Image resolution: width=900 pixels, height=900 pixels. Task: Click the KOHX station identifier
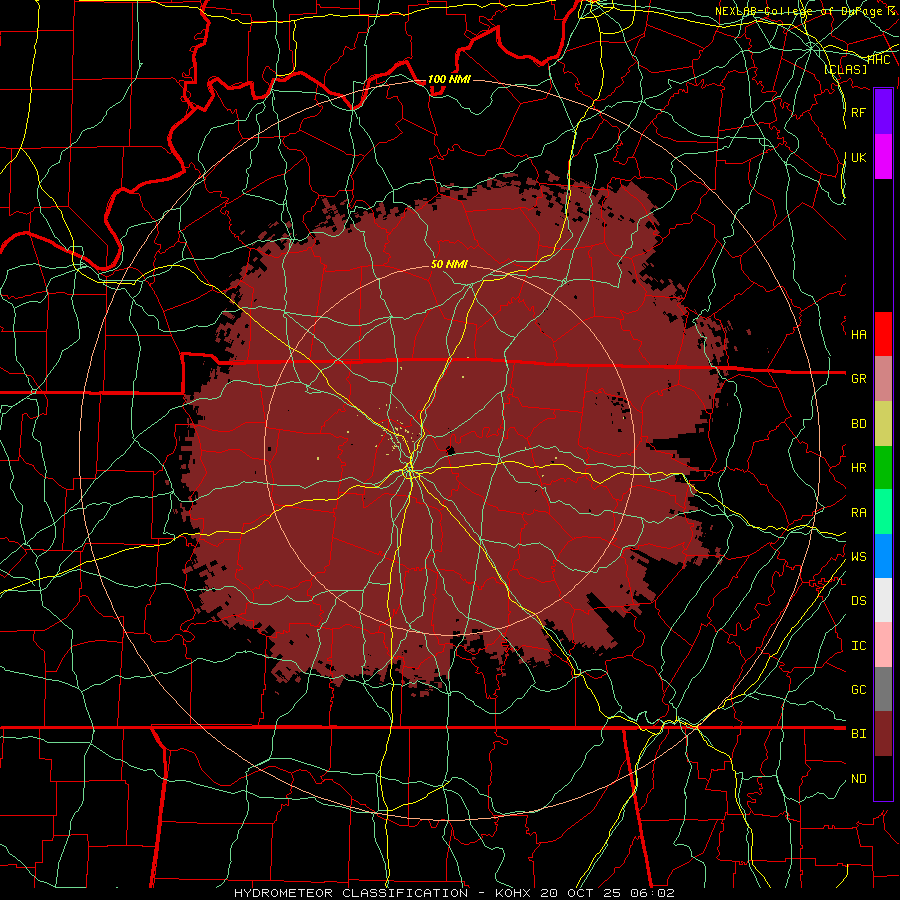[x=513, y=893]
